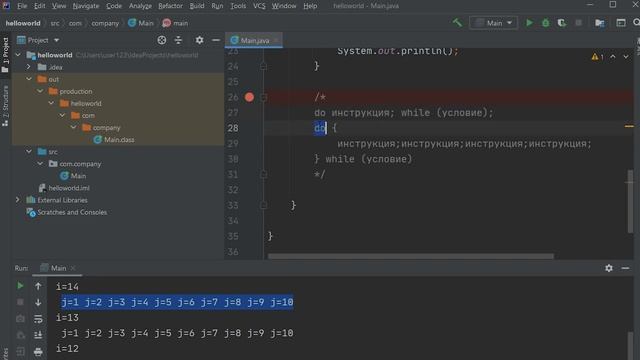Go to previous highlighted error arrow
The image size is (640, 360).
613,57
